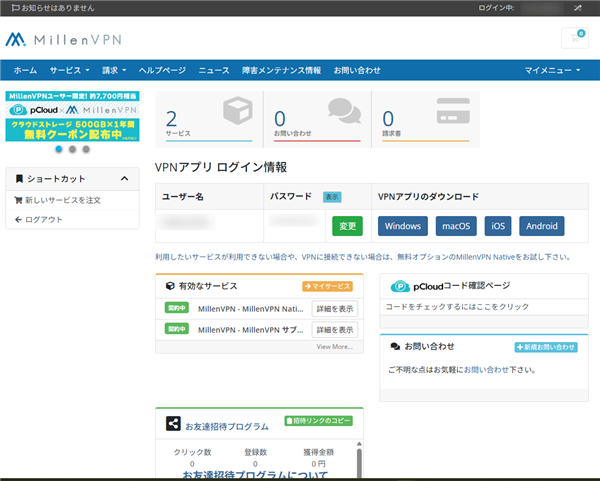Open the サービス dropdown menu
The width and height of the screenshot is (600, 481).
point(69,70)
